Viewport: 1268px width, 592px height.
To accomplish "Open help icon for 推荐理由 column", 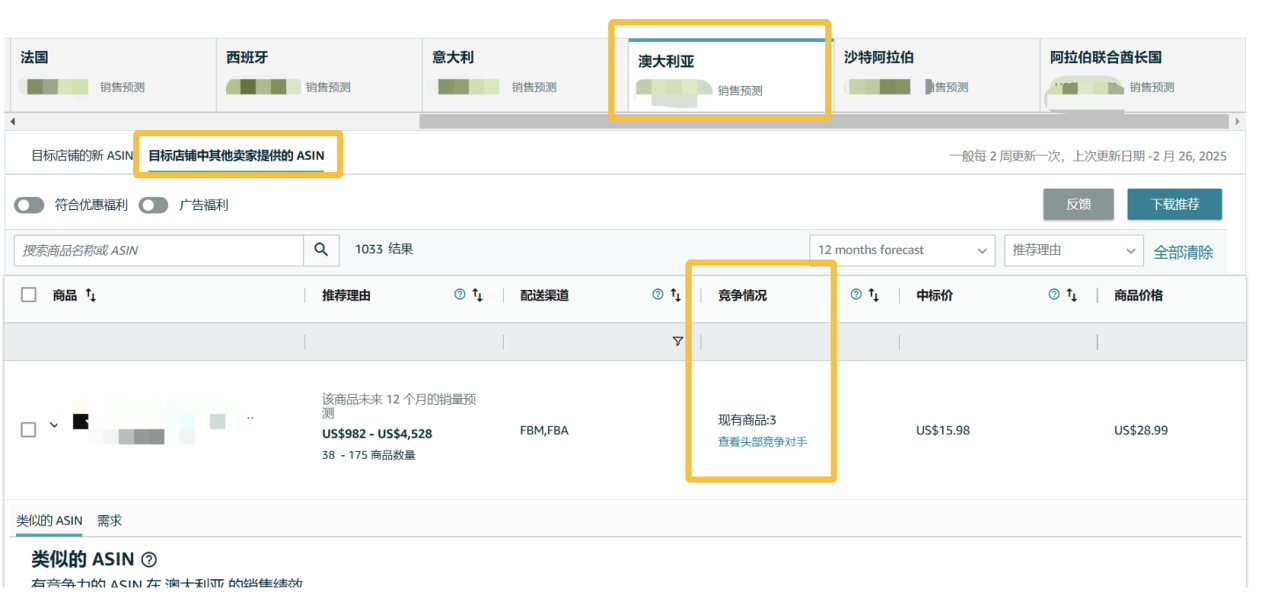I will tap(460, 295).
